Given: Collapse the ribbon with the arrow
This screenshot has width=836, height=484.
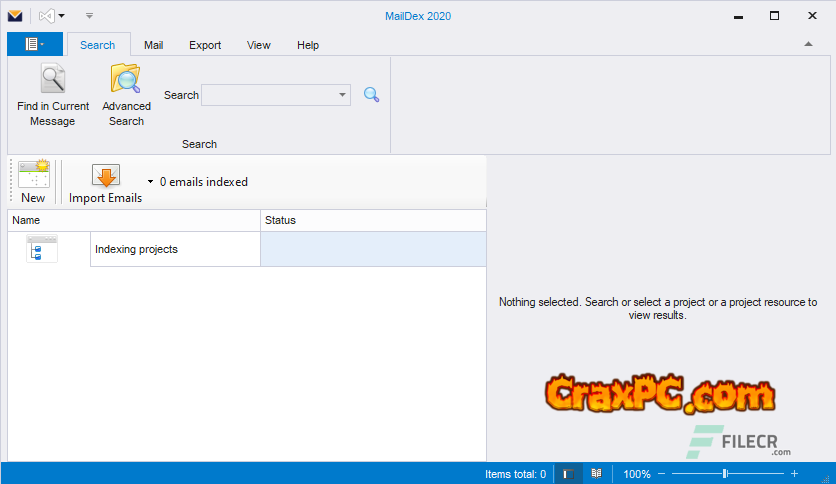Looking at the screenshot, I should click(x=808, y=45).
